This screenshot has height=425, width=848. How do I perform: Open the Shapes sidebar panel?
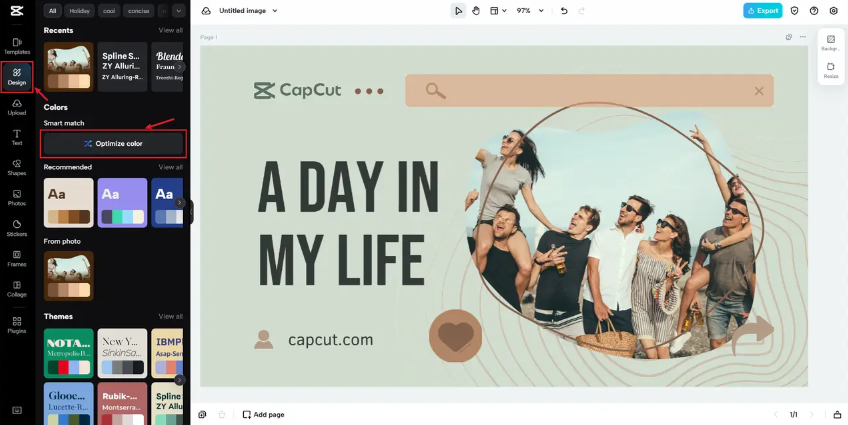click(17, 168)
